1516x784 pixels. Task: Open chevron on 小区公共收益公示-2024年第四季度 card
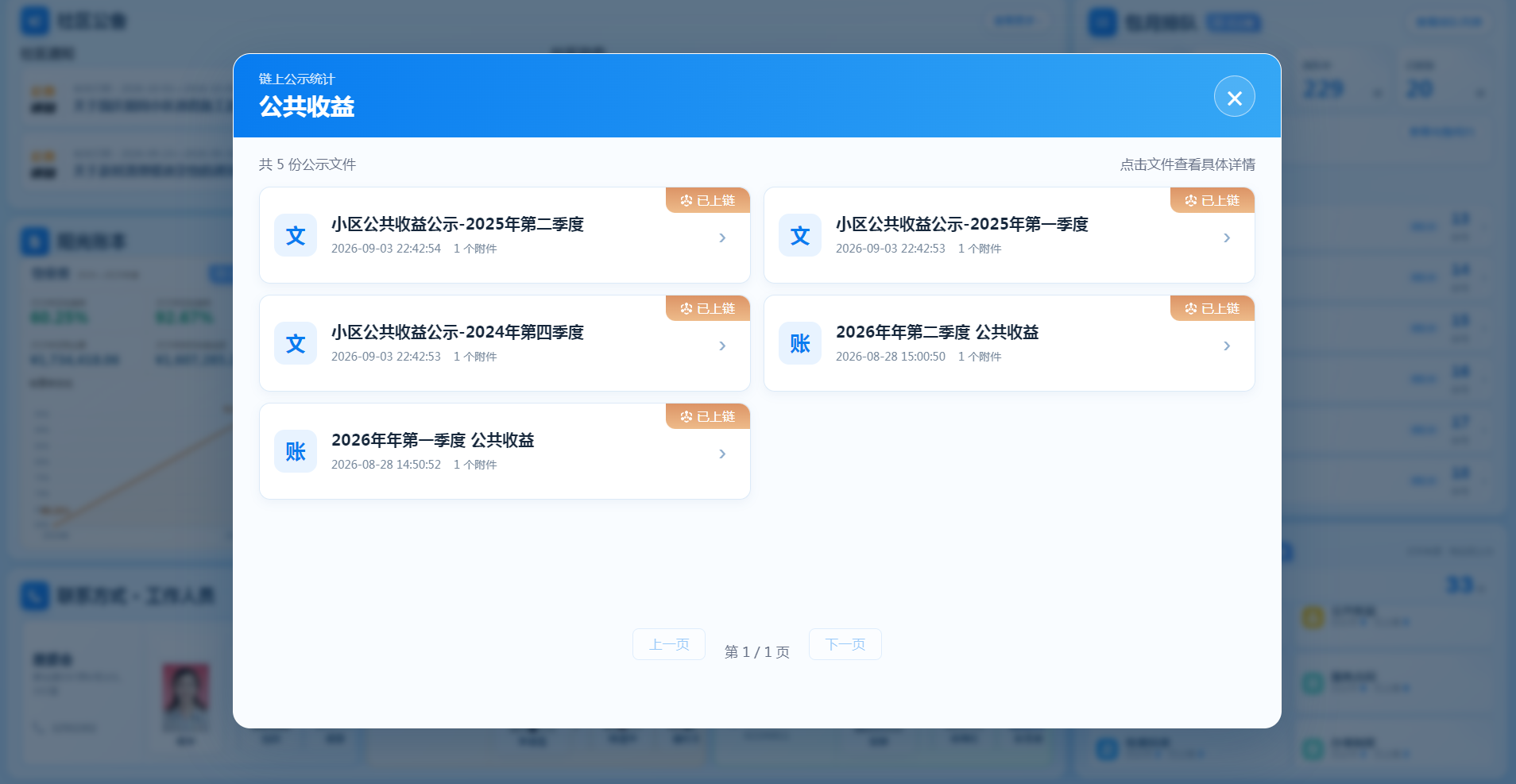click(x=722, y=346)
